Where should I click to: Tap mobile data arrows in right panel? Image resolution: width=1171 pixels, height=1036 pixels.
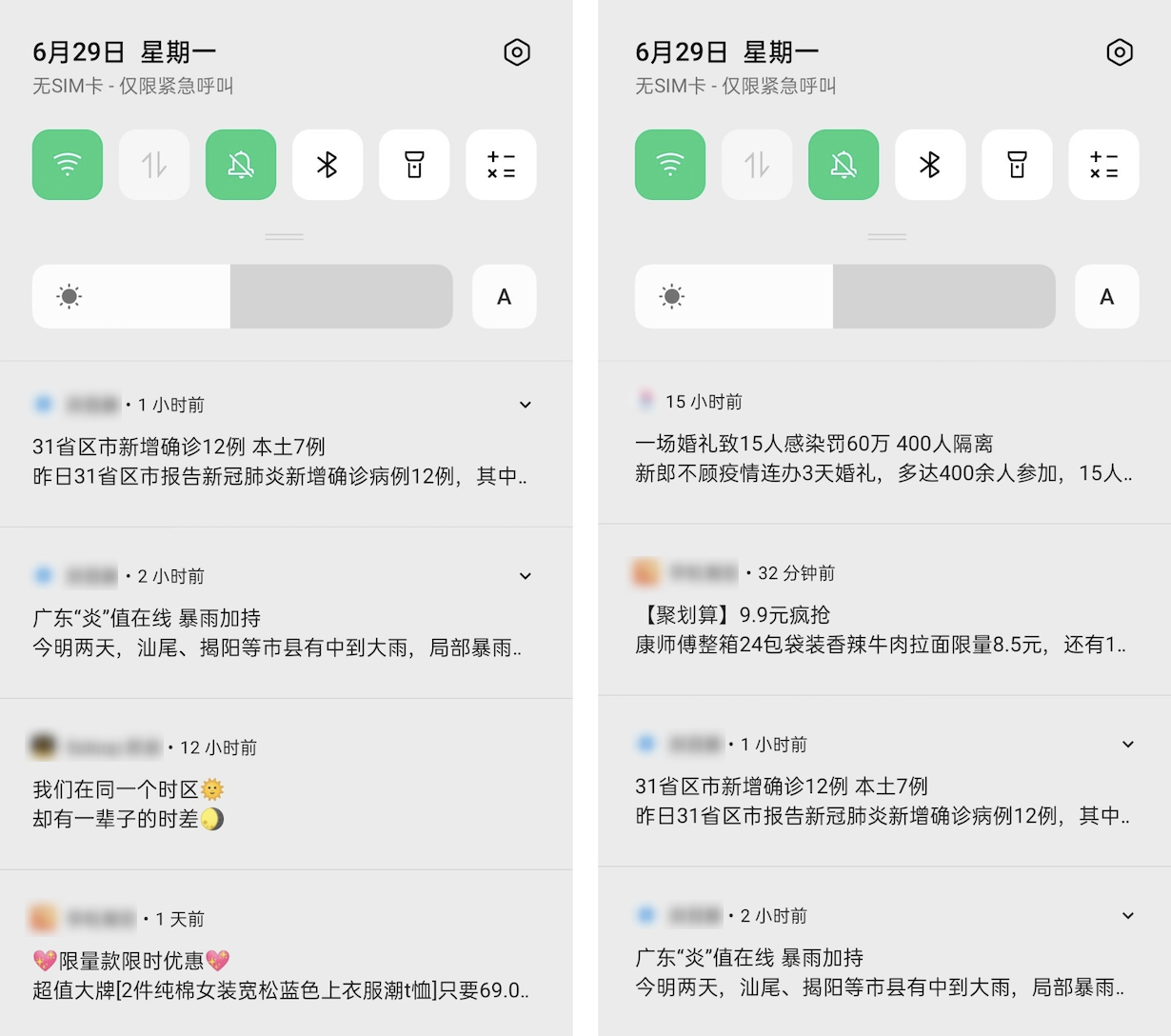point(757,165)
